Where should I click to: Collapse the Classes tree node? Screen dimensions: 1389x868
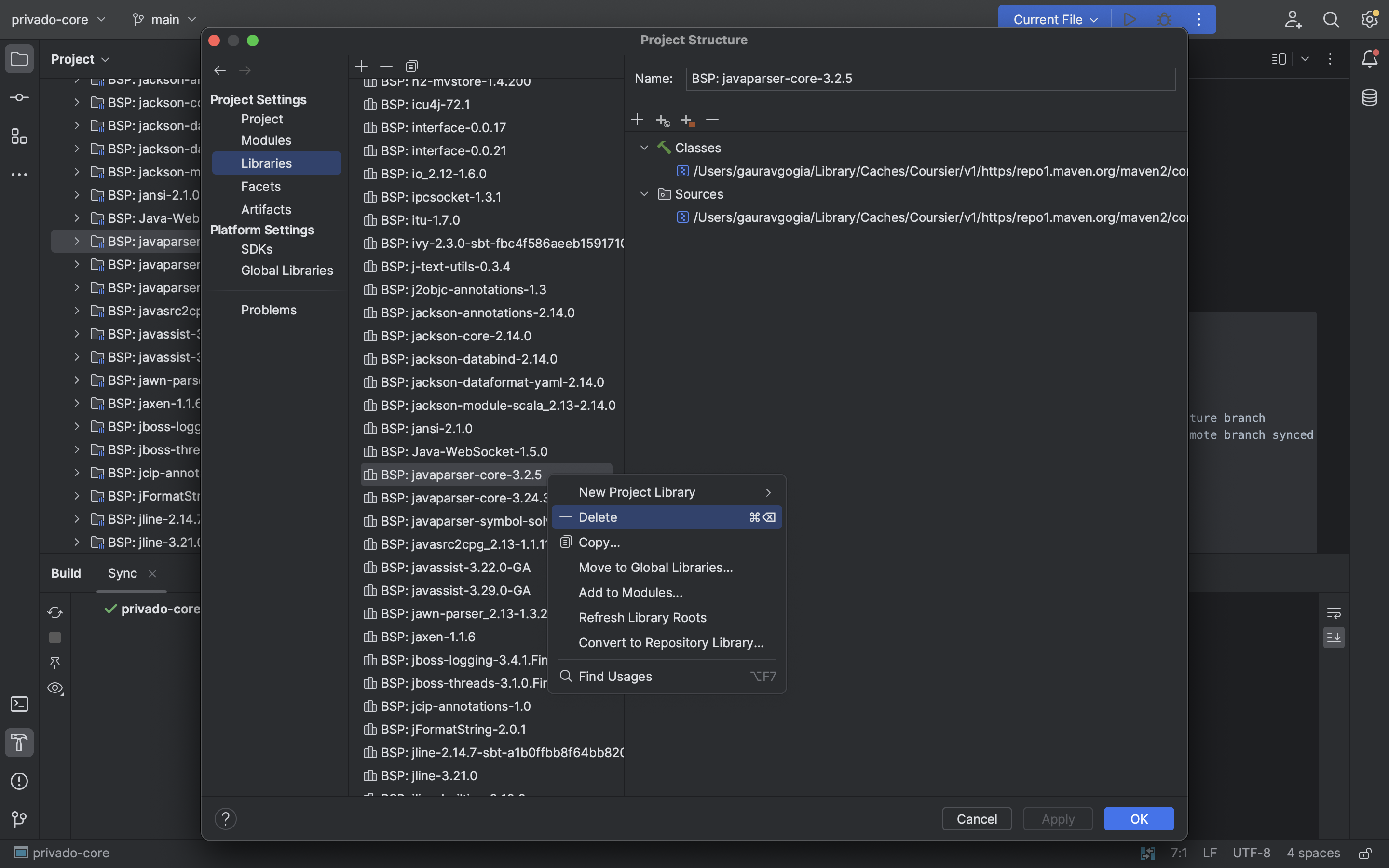[x=644, y=148]
